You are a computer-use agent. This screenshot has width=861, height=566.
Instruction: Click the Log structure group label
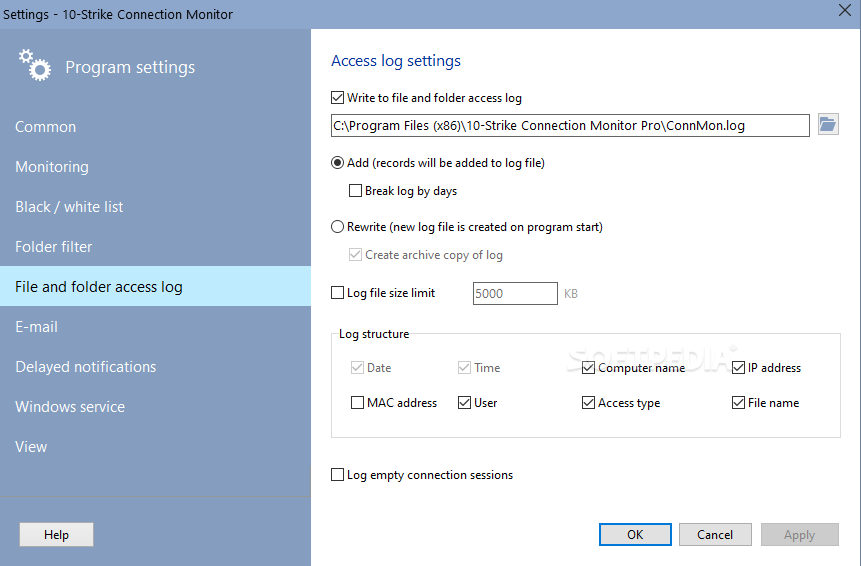pos(374,334)
